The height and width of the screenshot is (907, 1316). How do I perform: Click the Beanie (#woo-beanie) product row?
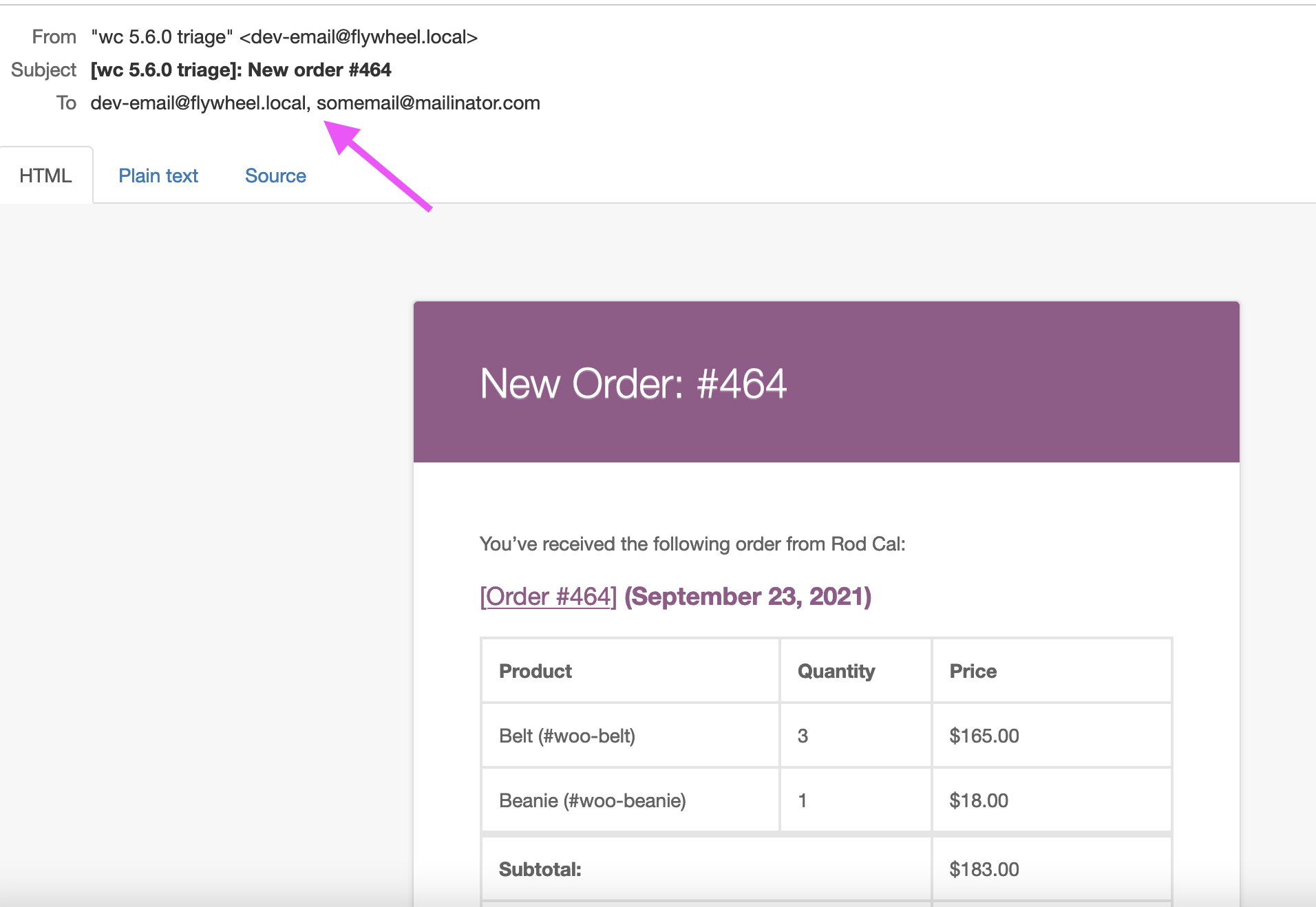coord(593,800)
